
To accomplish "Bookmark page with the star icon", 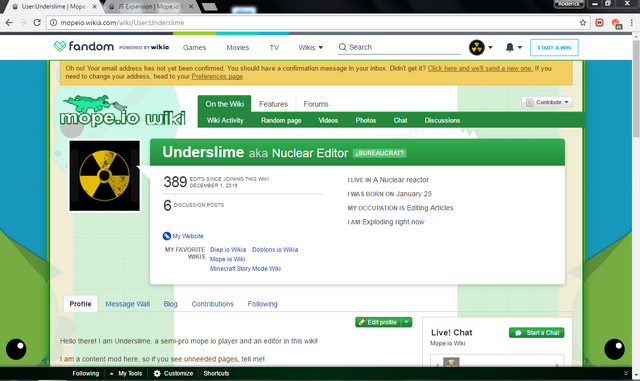I will pos(582,23).
